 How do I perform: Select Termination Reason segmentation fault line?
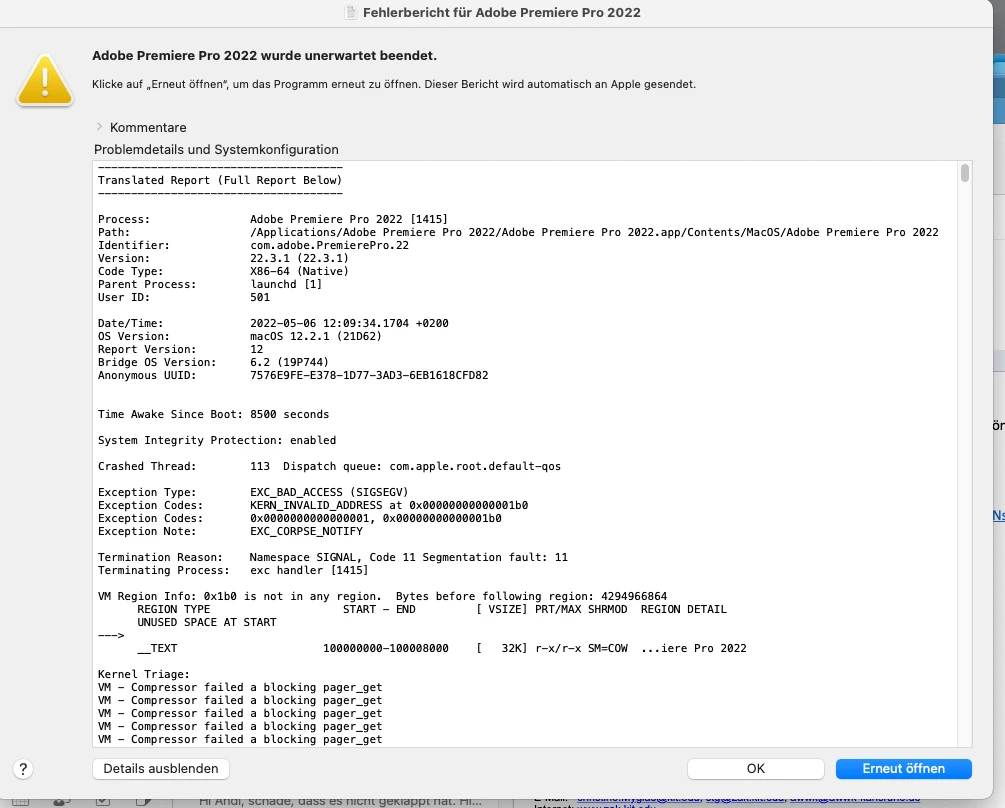point(333,557)
